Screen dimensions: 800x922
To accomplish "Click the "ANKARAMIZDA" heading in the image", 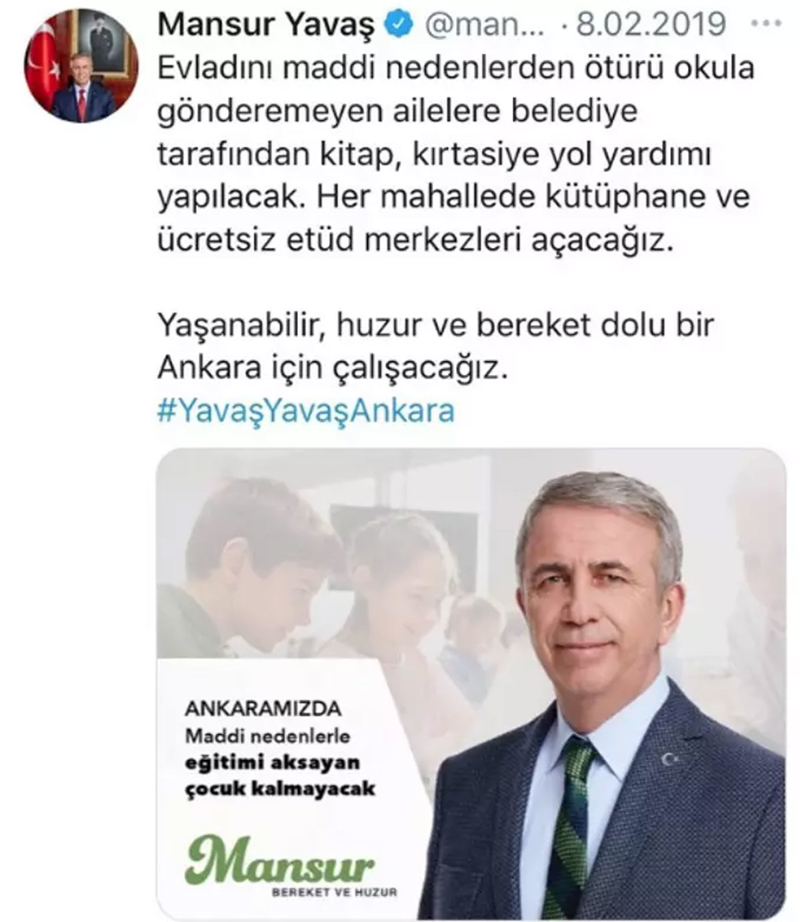I will [x=263, y=709].
